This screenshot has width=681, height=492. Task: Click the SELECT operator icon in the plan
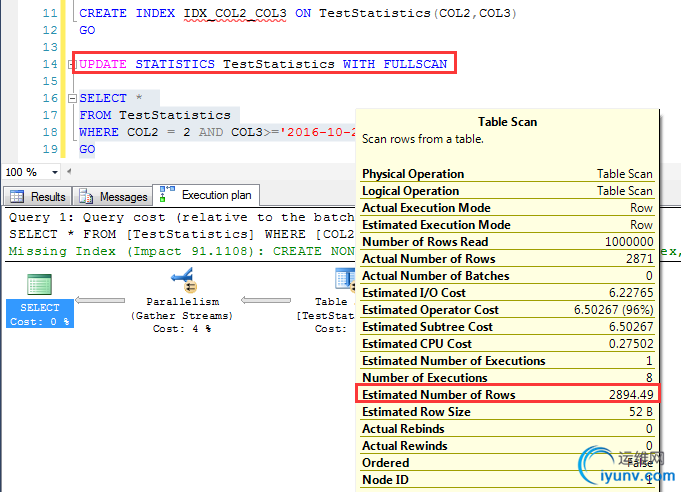point(40,285)
